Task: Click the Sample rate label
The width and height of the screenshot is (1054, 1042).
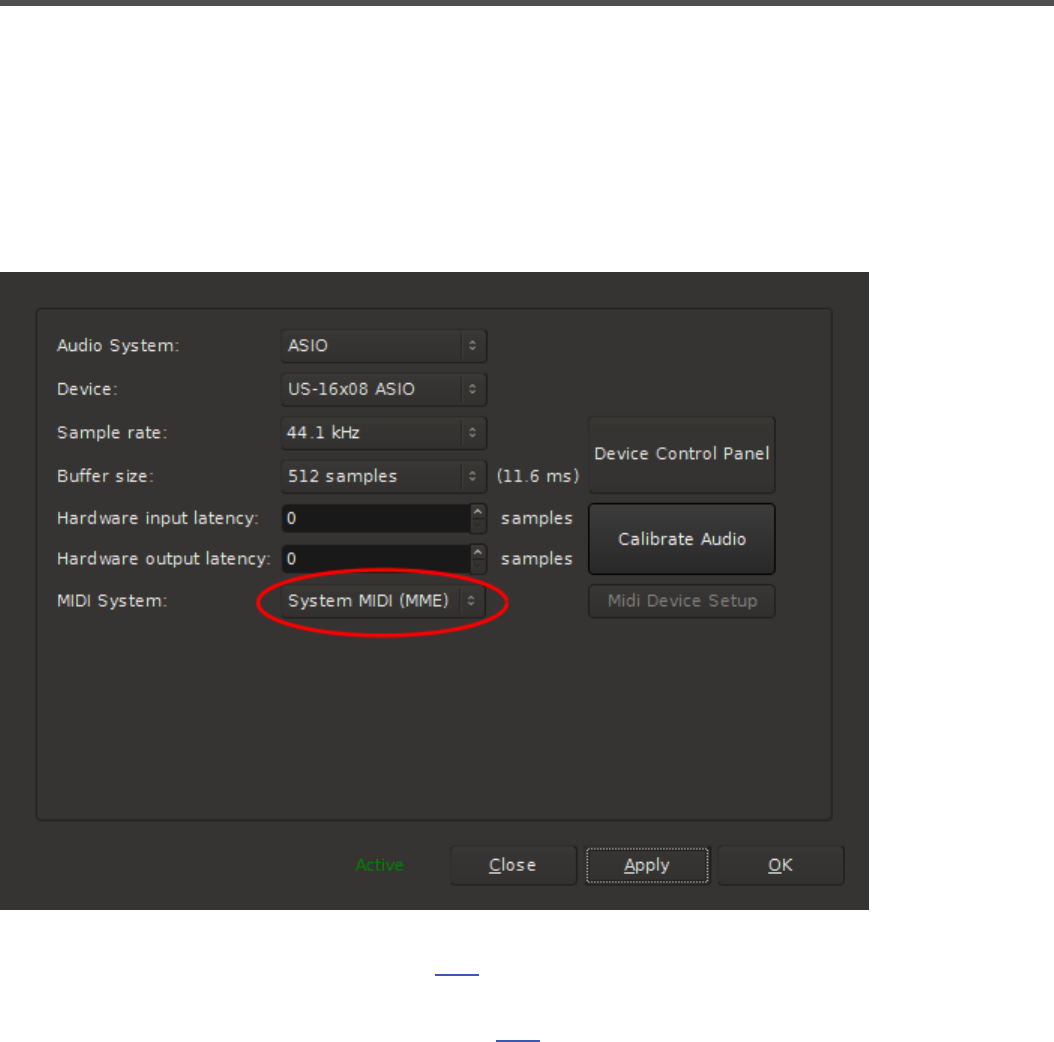Action: [112, 432]
